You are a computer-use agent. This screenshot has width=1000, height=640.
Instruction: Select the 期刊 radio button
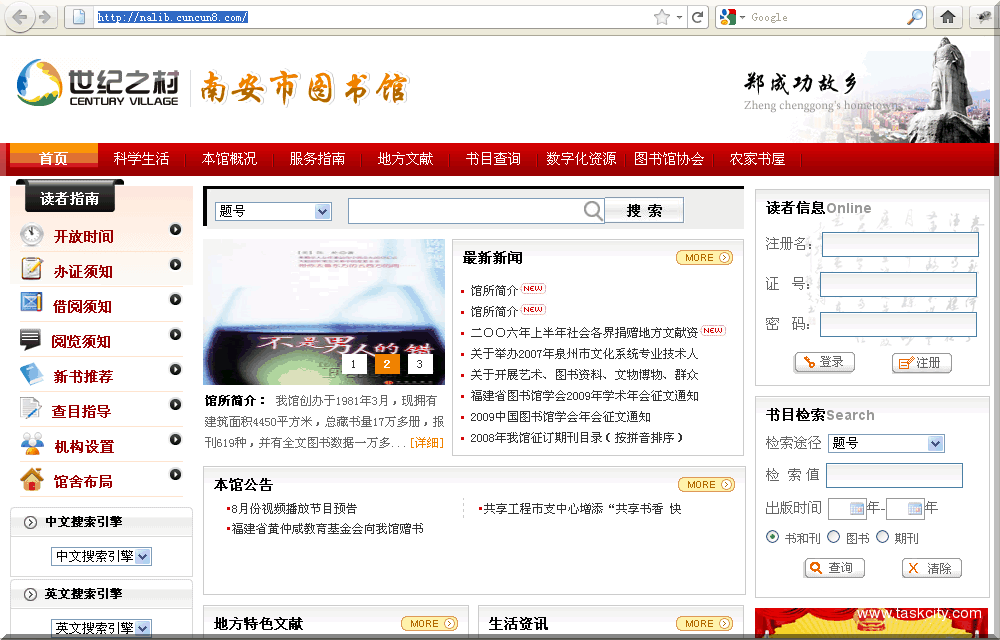click(882, 537)
